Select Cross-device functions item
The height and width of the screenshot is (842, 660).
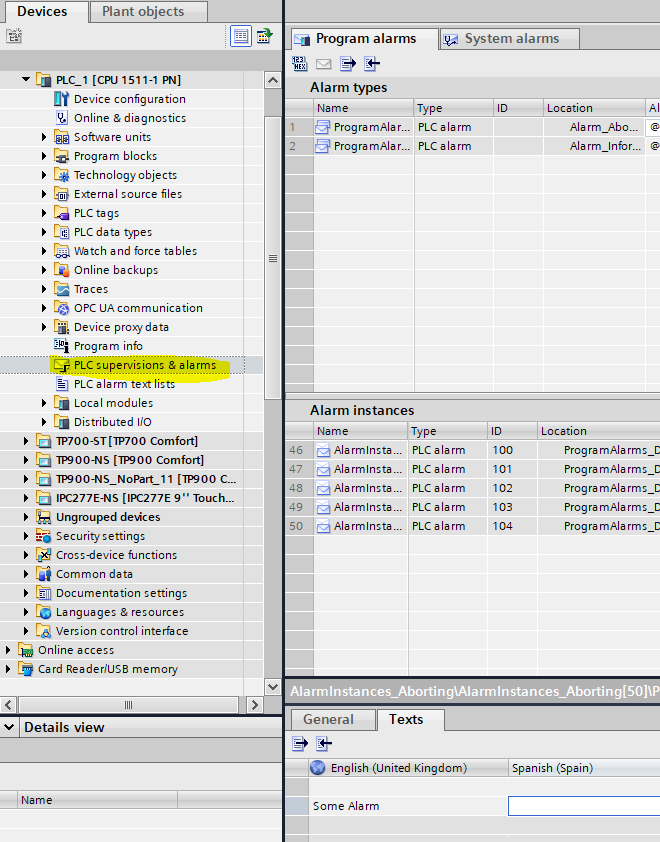(116, 555)
